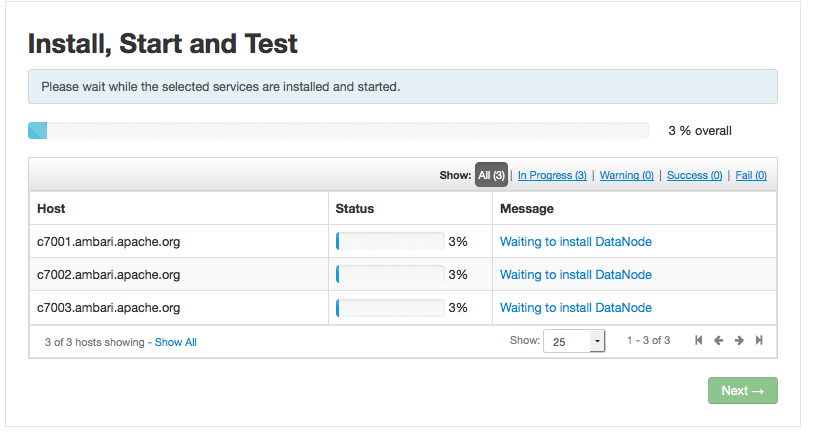Click the Next button
The height and width of the screenshot is (436, 815).
[743, 390]
